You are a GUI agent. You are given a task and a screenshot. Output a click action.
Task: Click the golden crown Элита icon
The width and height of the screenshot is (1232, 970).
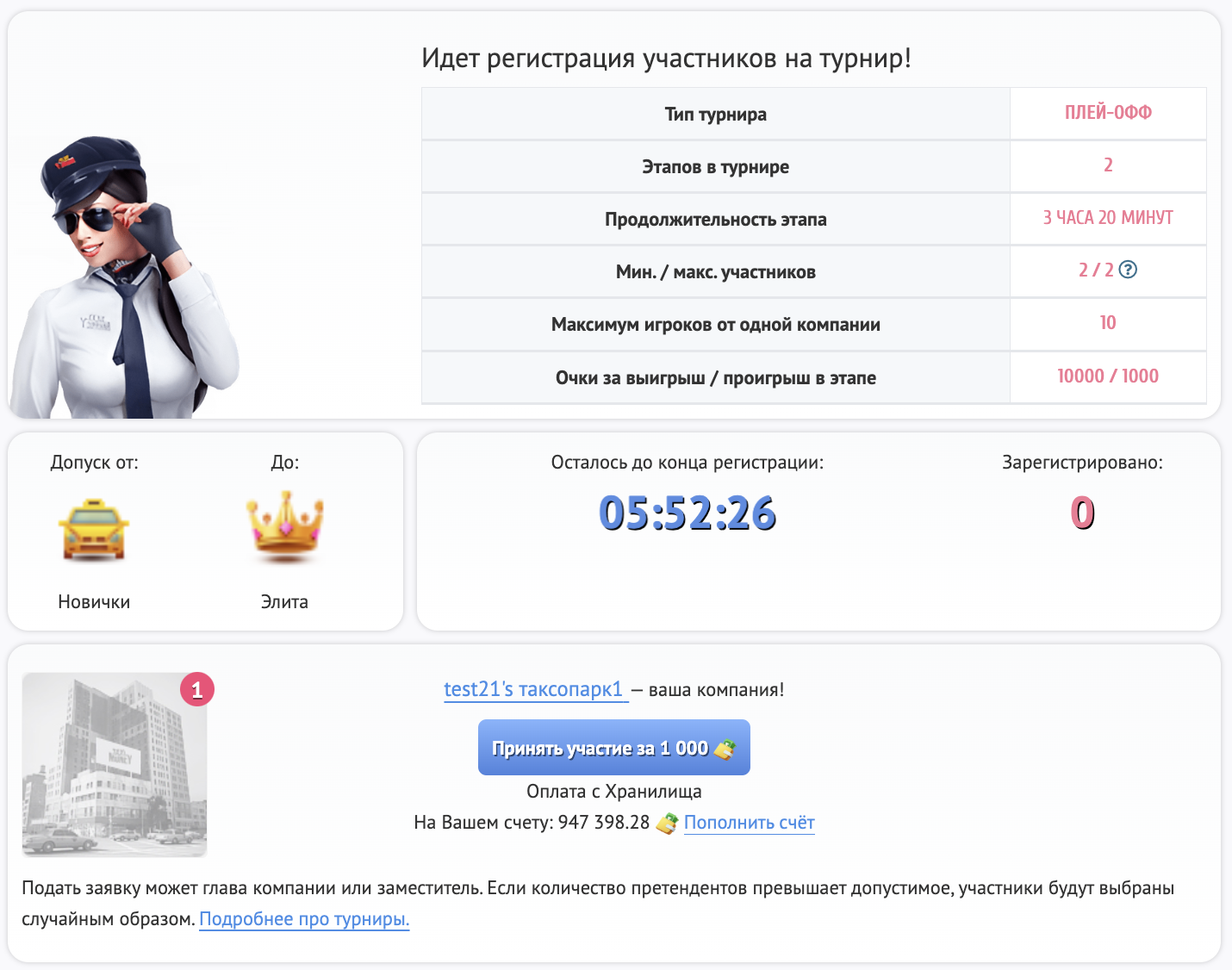[x=285, y=524]
